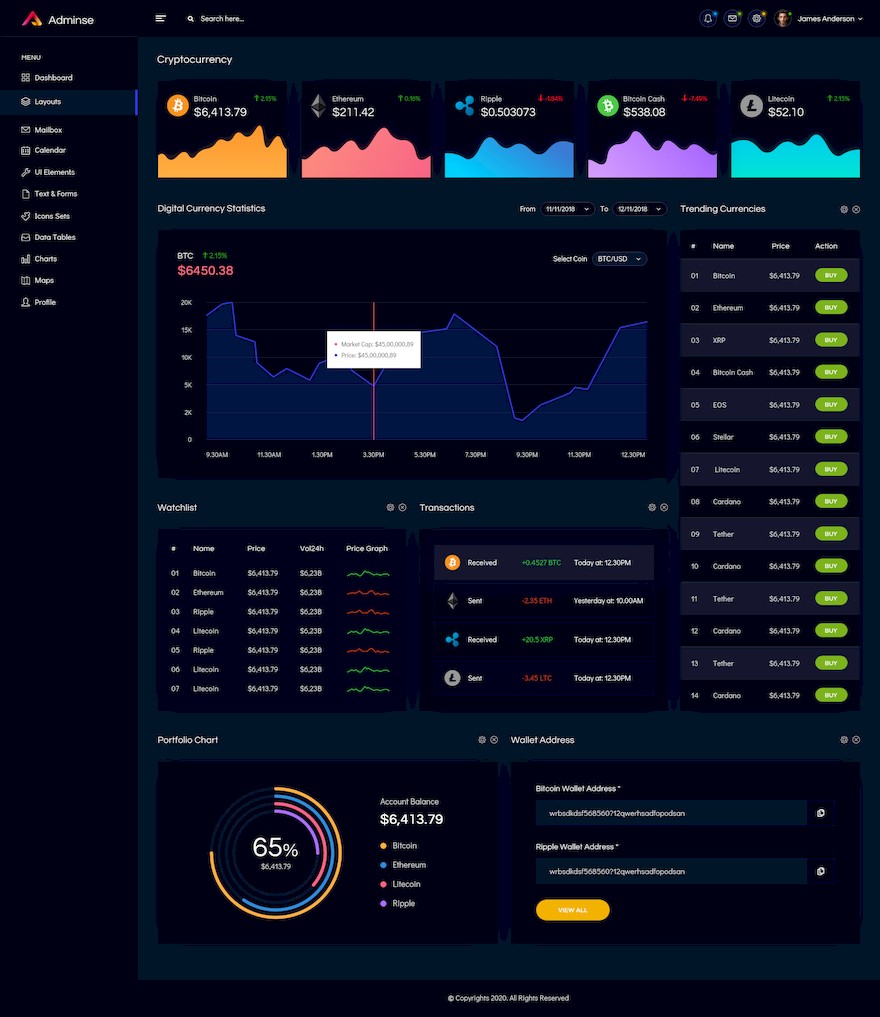This screenshot has width=880, height=1017.
Task: Click BUY for Bitcoin row 01
Action: pos(831,276)
